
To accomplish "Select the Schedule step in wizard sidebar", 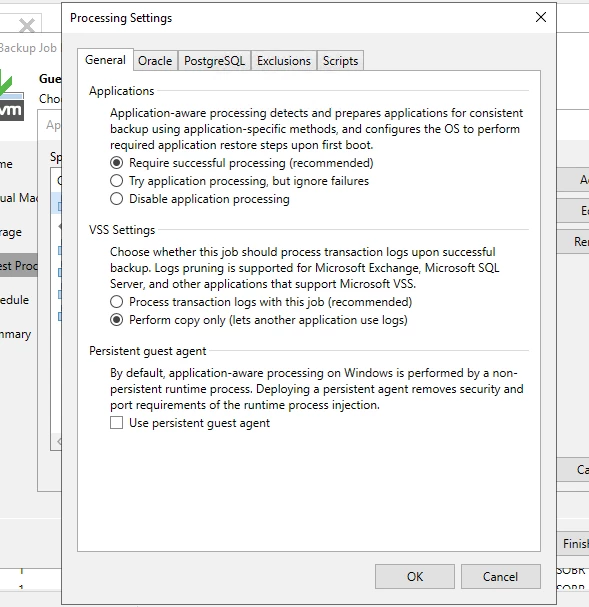I will [x=14, y=300].
